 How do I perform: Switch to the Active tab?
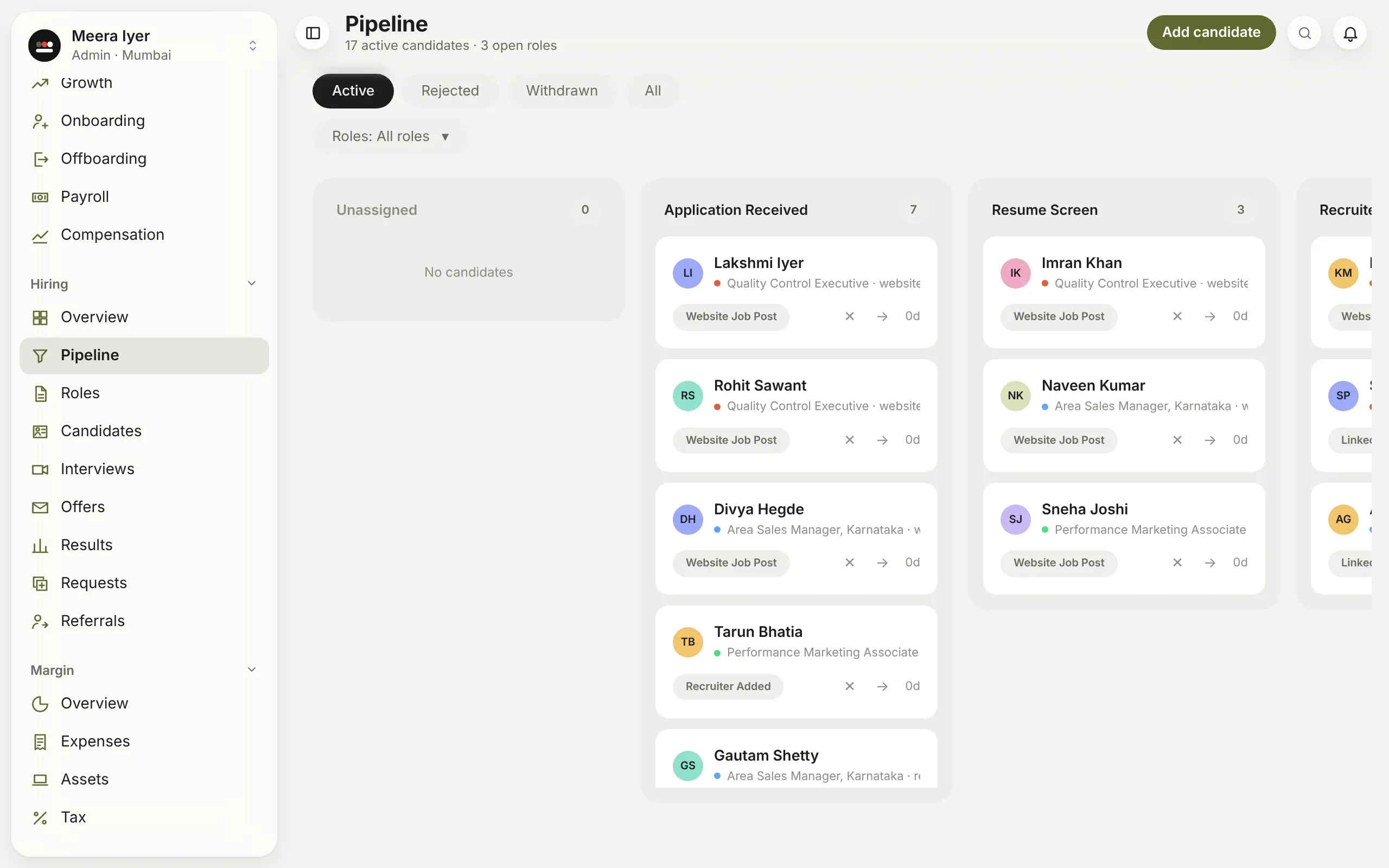click(x=353, y=91)
